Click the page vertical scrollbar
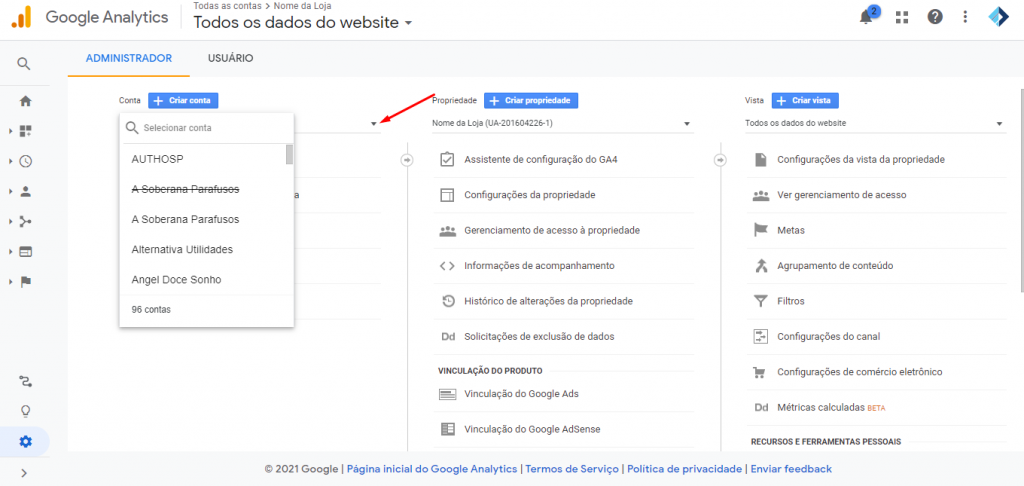Viewport: 1024px width, 486px height. coord(1021,189)
